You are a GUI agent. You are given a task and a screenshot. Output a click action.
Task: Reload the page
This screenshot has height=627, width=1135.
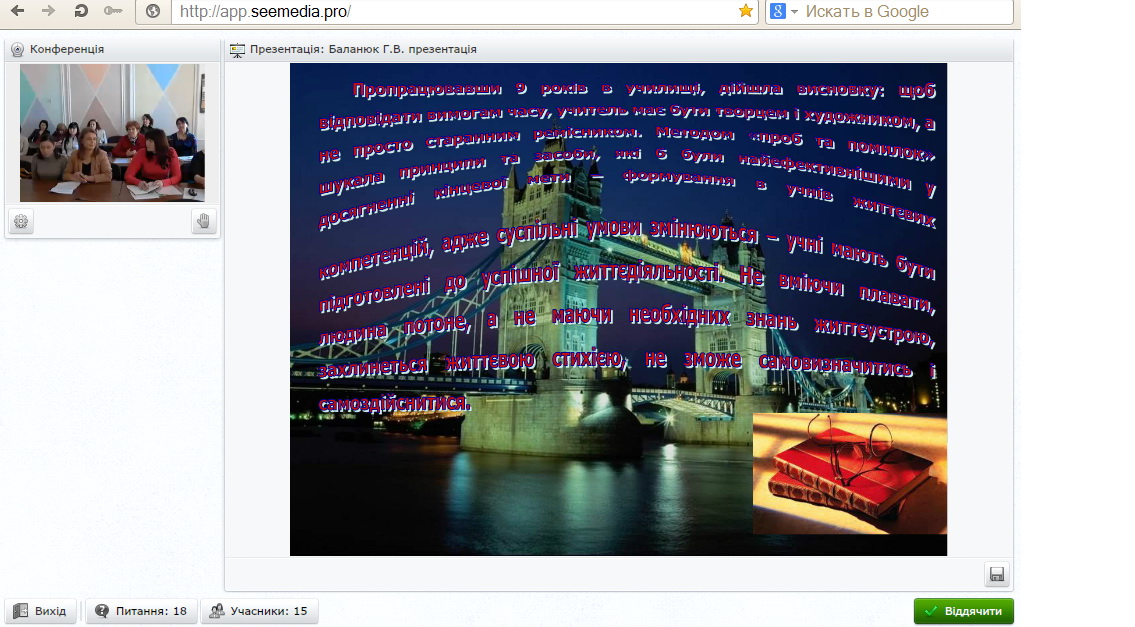[81, 11]
